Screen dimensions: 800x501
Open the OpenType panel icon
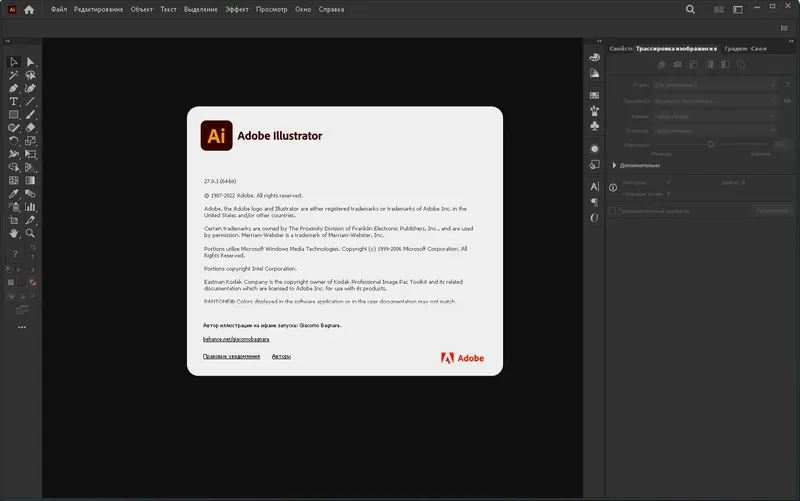tap(594, 218)
